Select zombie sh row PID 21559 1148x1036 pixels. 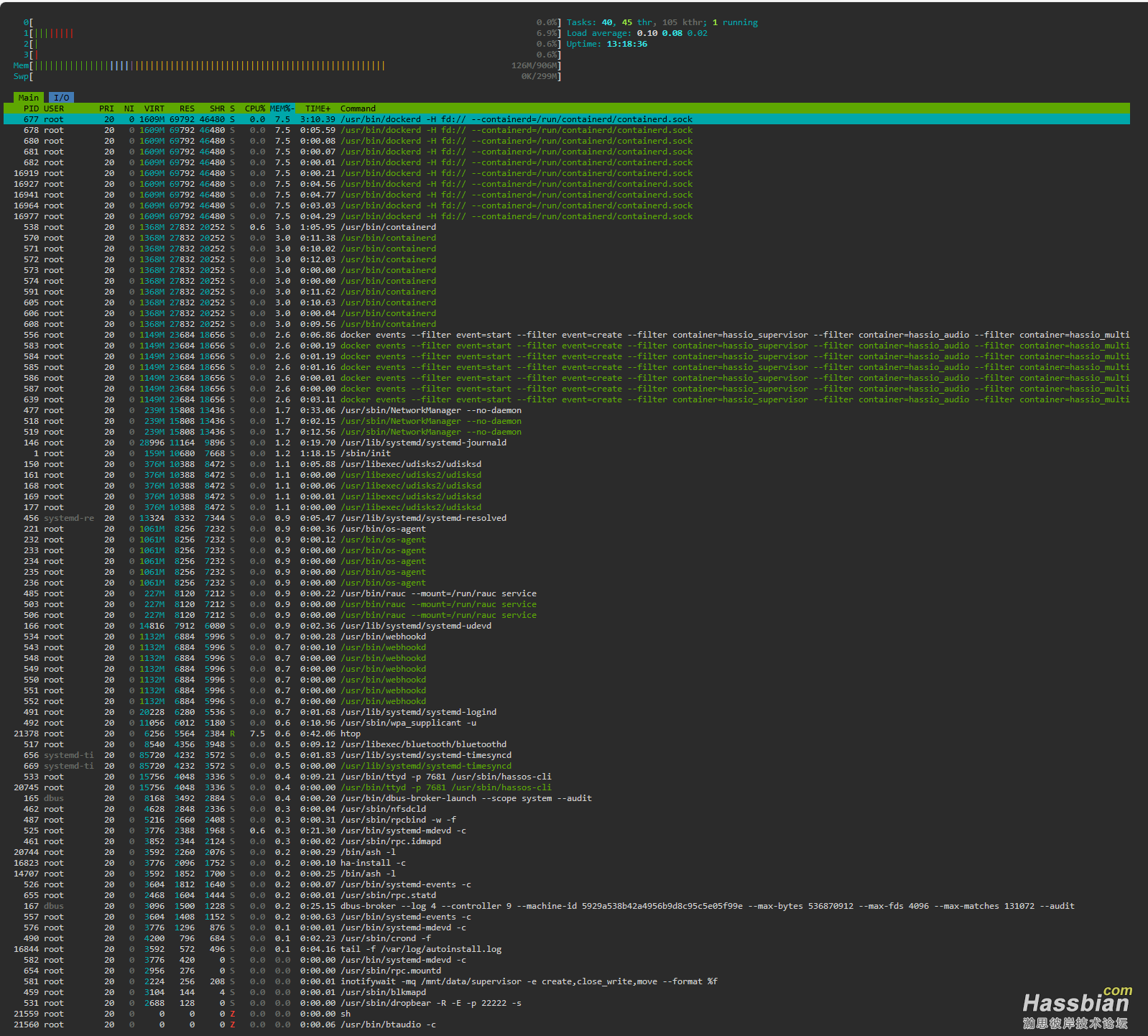[567, 1014]
